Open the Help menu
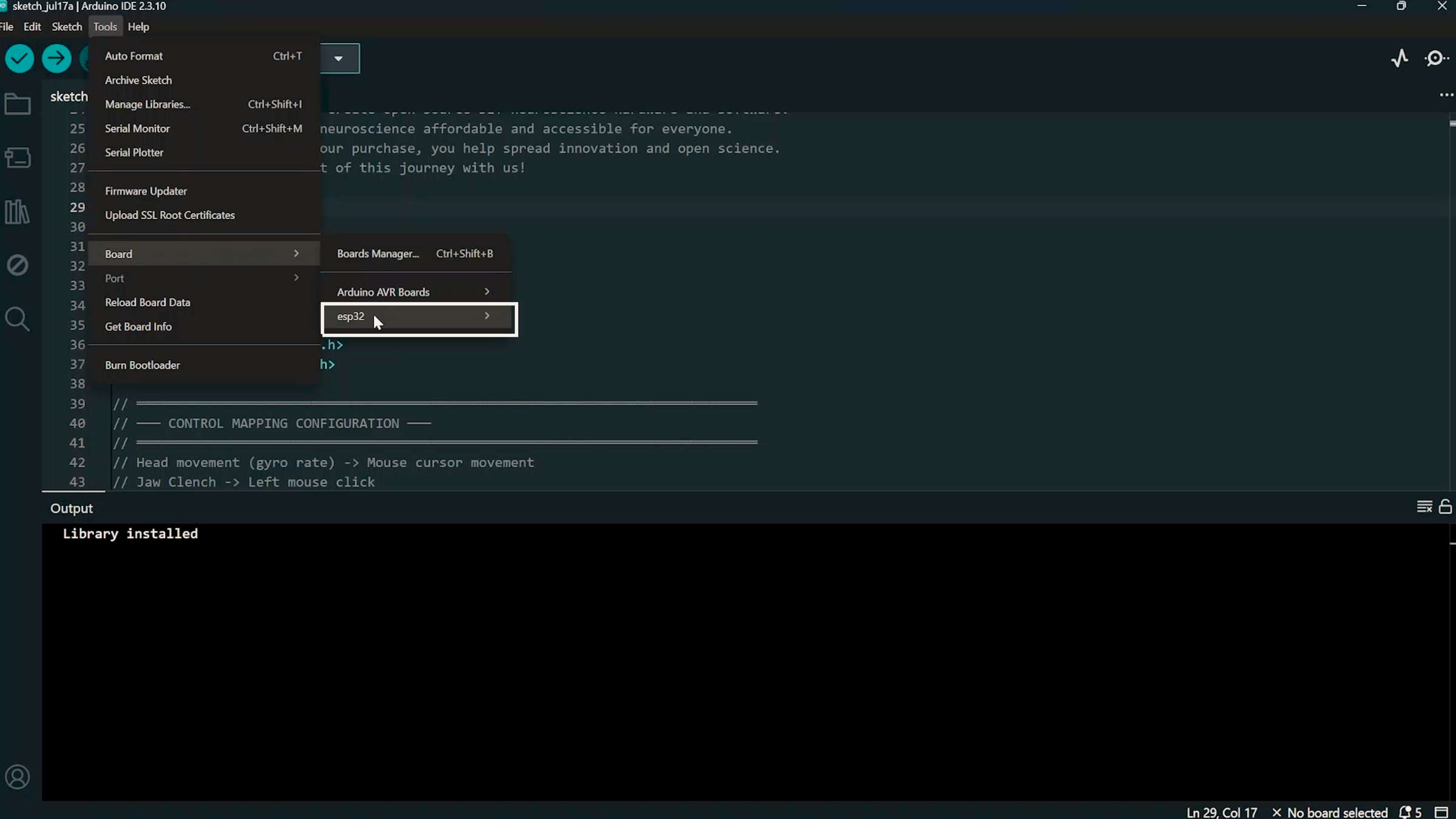This screenshot has width=1456, height=819. click(138, 27)
